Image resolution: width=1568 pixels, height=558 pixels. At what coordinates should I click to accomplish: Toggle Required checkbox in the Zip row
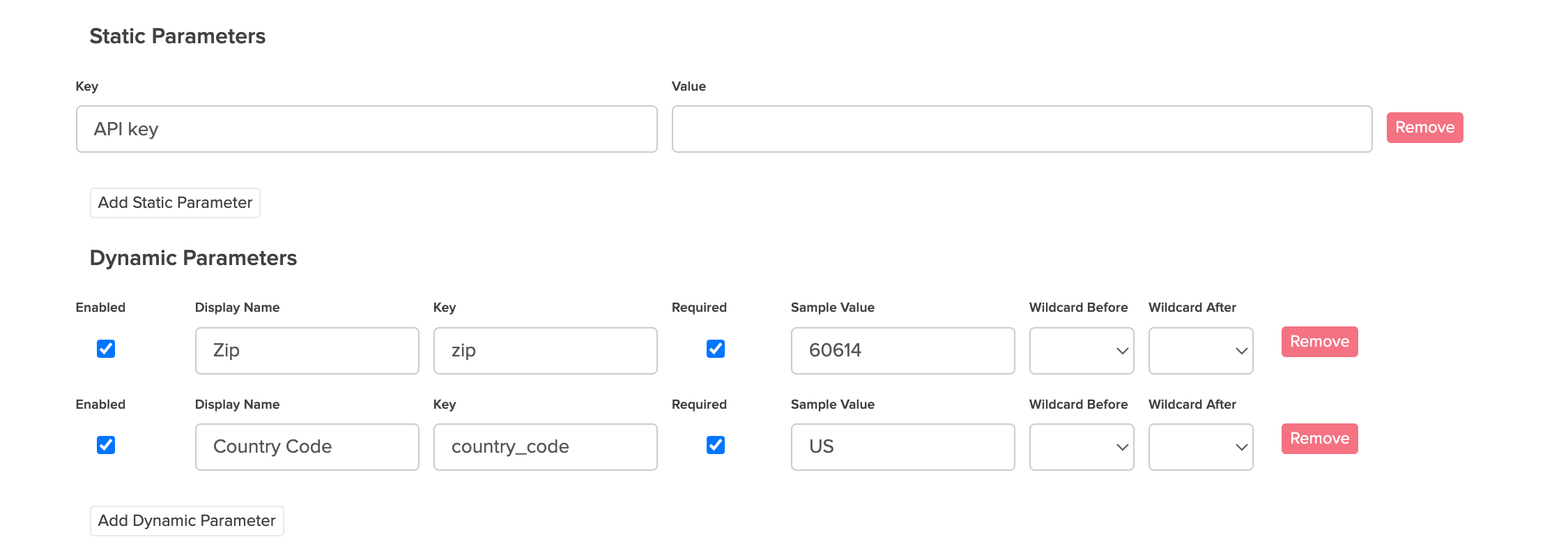point(716,349)
